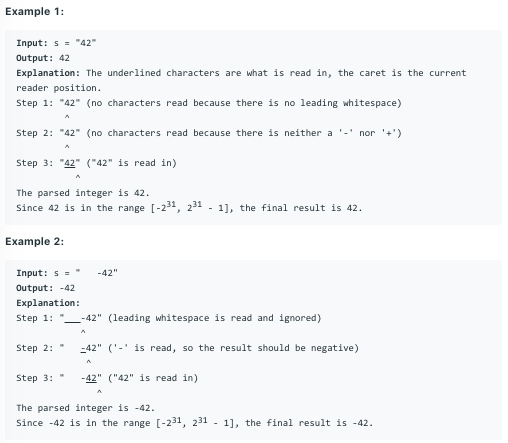508x443 pixels.
Task: Click the underlined "42" in Example 1 Step 3
Action: [70, 163]
